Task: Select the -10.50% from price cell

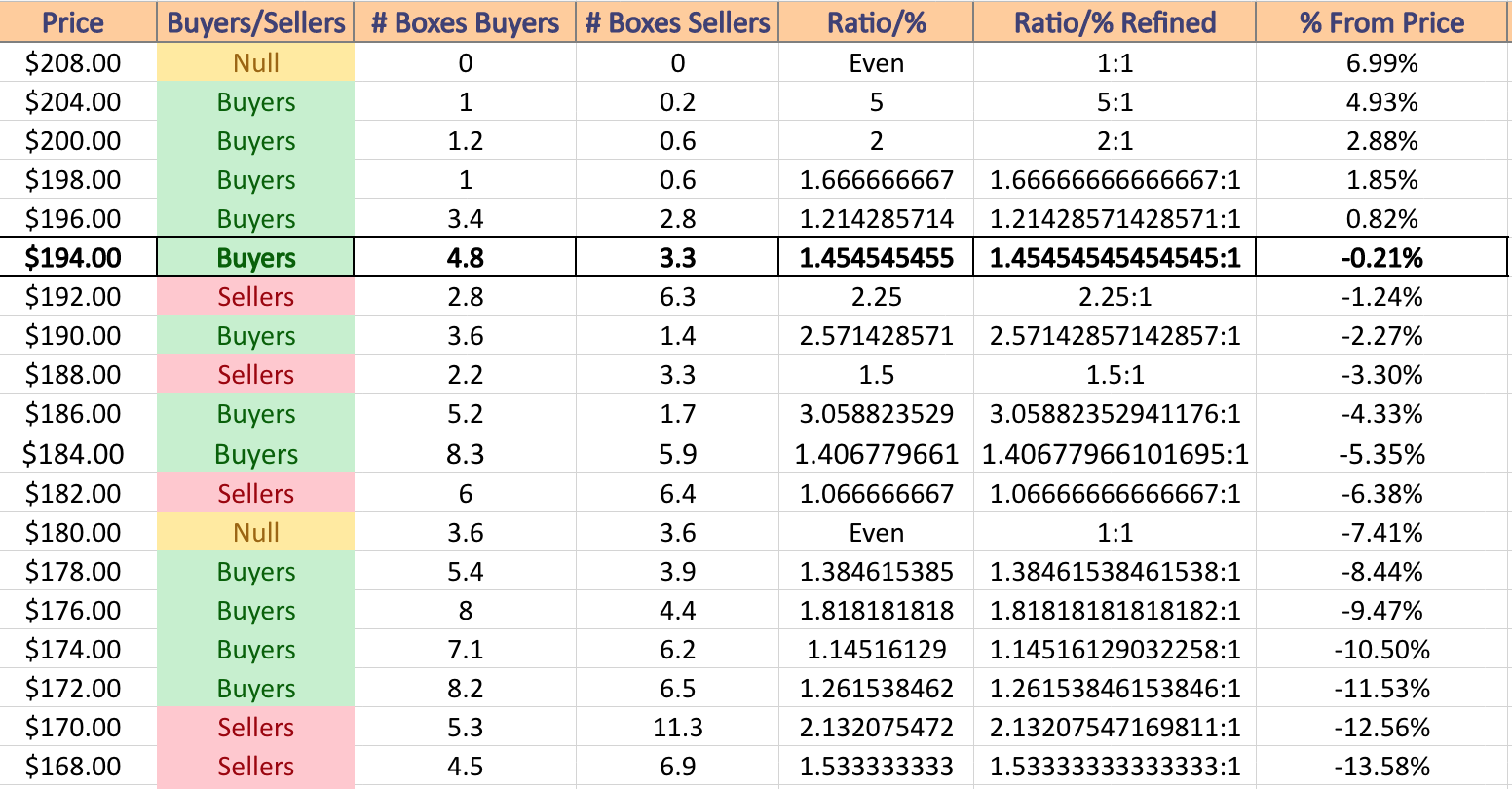Action: tap(1381, 650)
